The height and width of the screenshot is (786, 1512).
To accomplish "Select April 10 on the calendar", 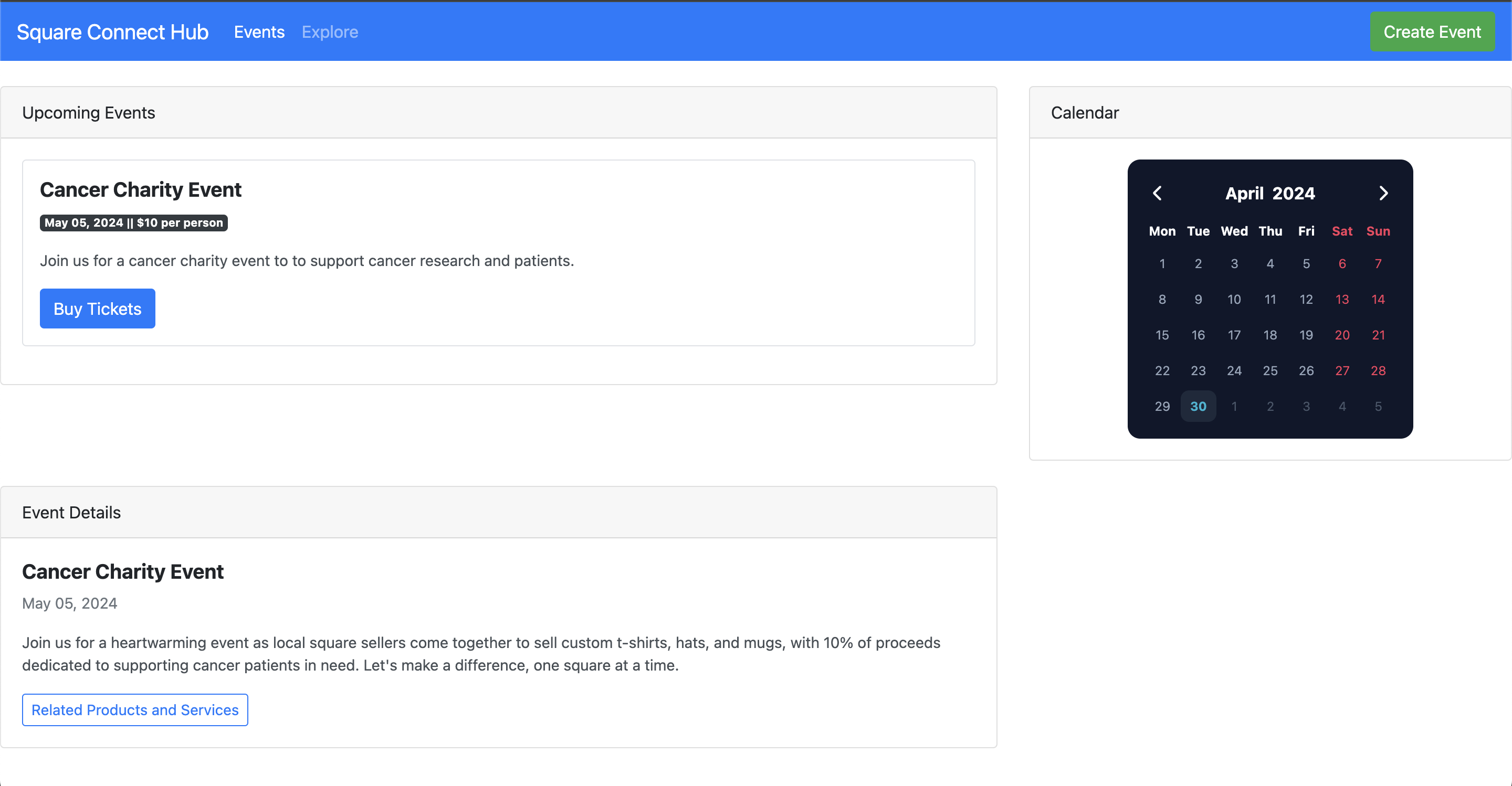I will point(1234,299).
